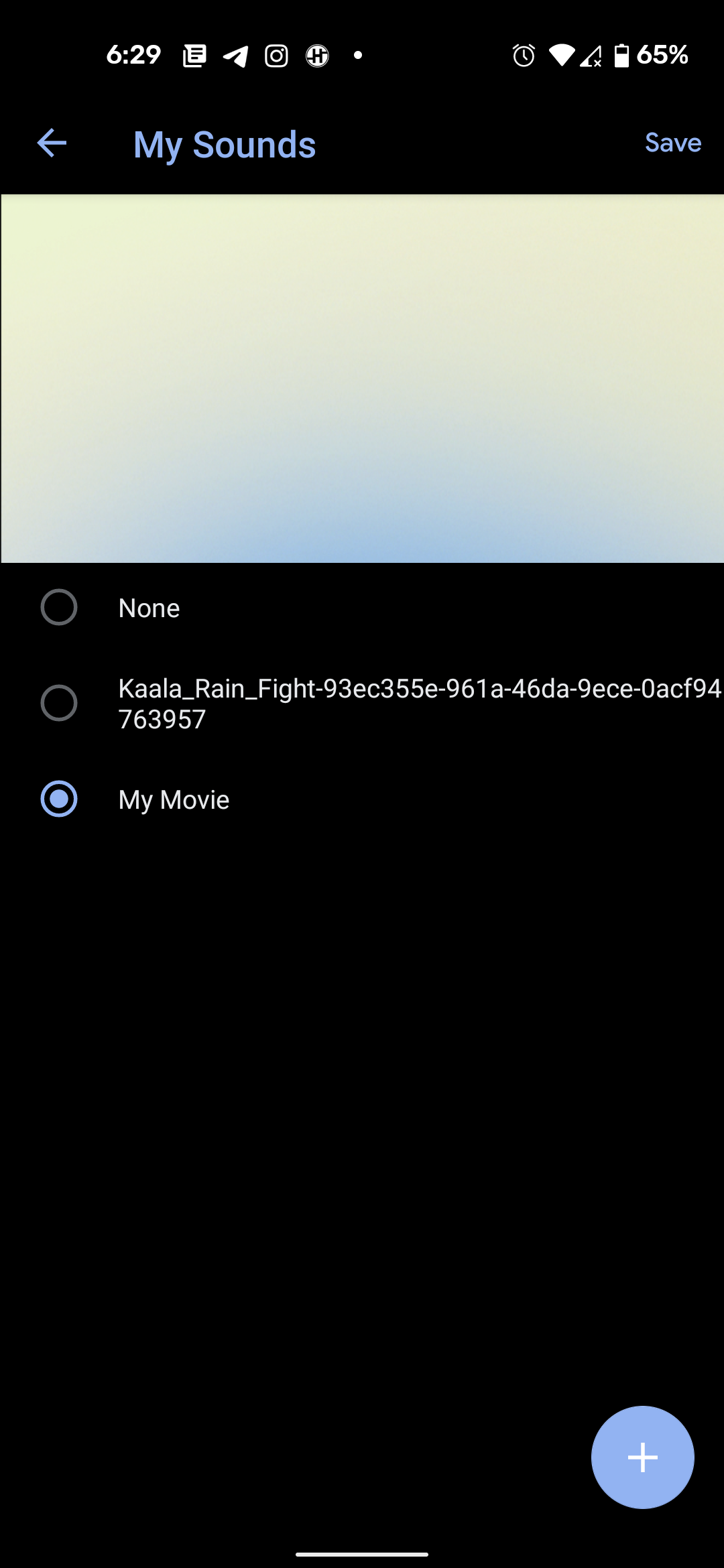Tap the mobile signal strength icon
The image size is (724, 1568).
(x=591, y=56)
